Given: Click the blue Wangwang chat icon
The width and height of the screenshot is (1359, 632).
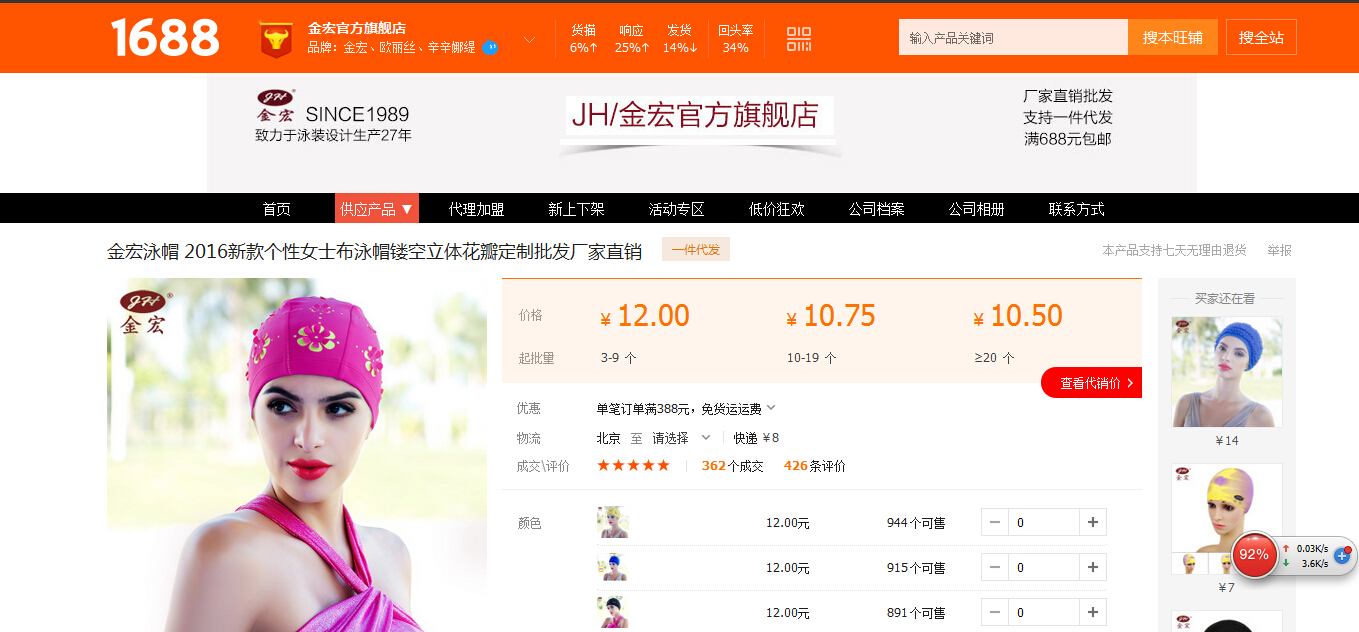Looking at the screenshot, I should [490, 47].
